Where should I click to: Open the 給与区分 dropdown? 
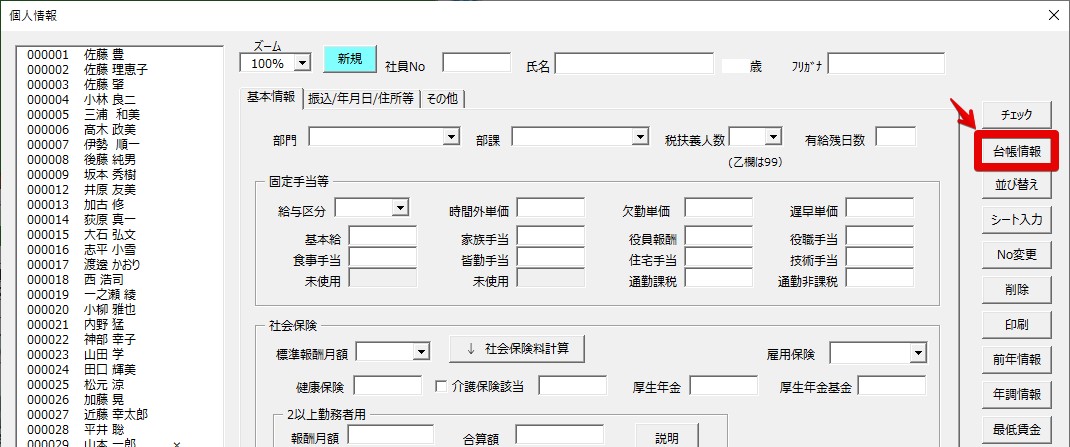[x=400, y=208]
